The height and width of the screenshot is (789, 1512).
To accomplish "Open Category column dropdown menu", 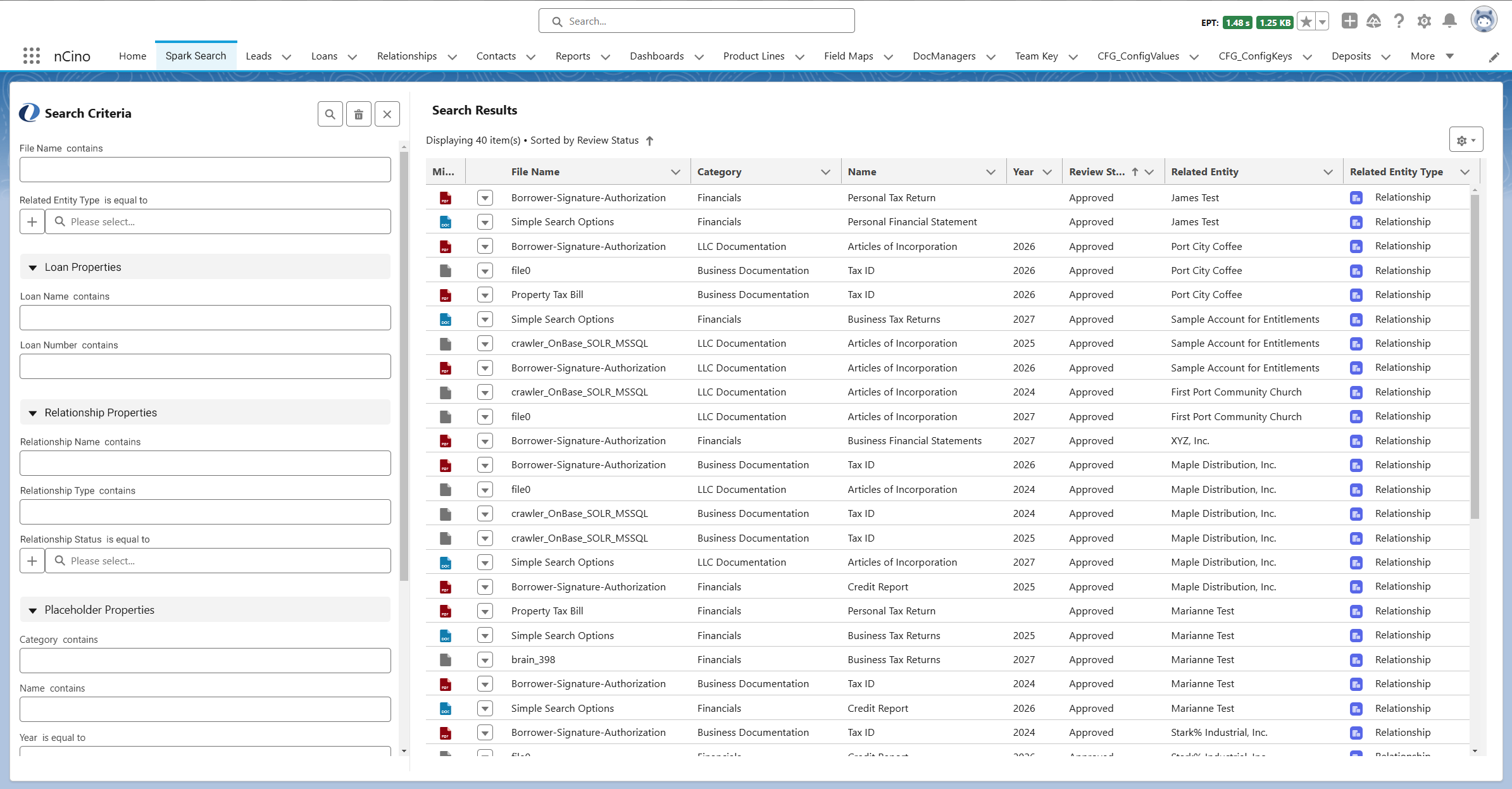I will (825, 172).
